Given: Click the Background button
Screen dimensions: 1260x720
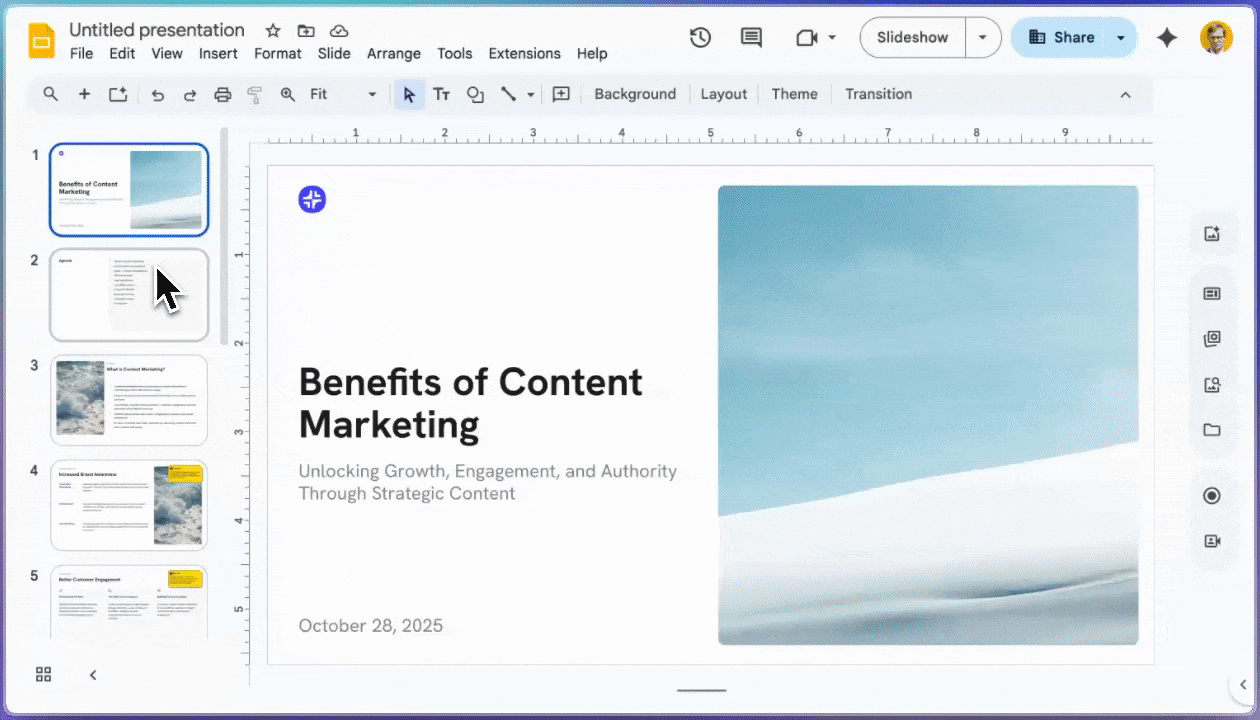Looking at the screenshot, I should click(635, 94).
